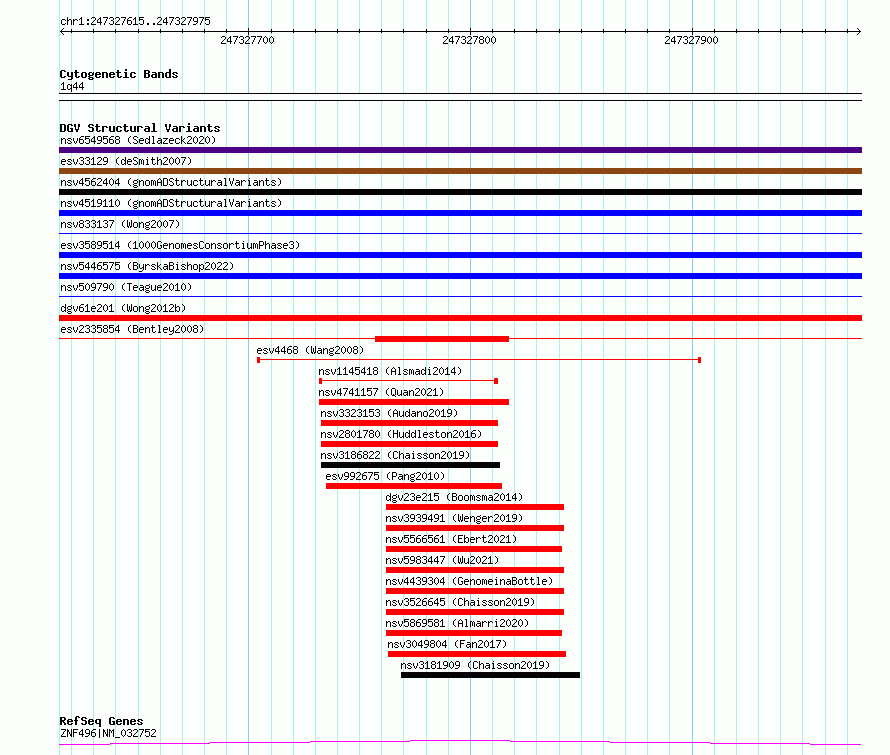This screenshot has height=755, width=890.
Task: Click the chr1:247327615..247327975 region label
Action: click(135, 22)
